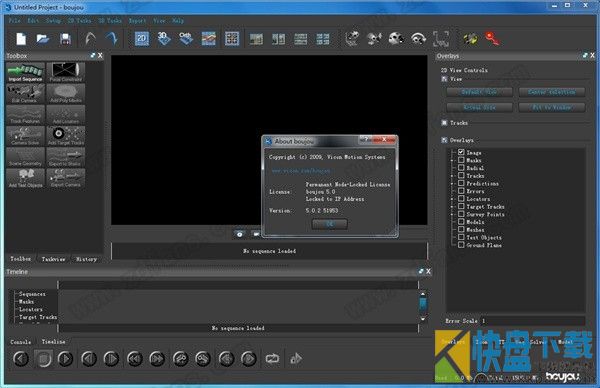Switch to 2D view toolbar icon
The height and width of the screenshot is (388, 600).
coord(142,39)
